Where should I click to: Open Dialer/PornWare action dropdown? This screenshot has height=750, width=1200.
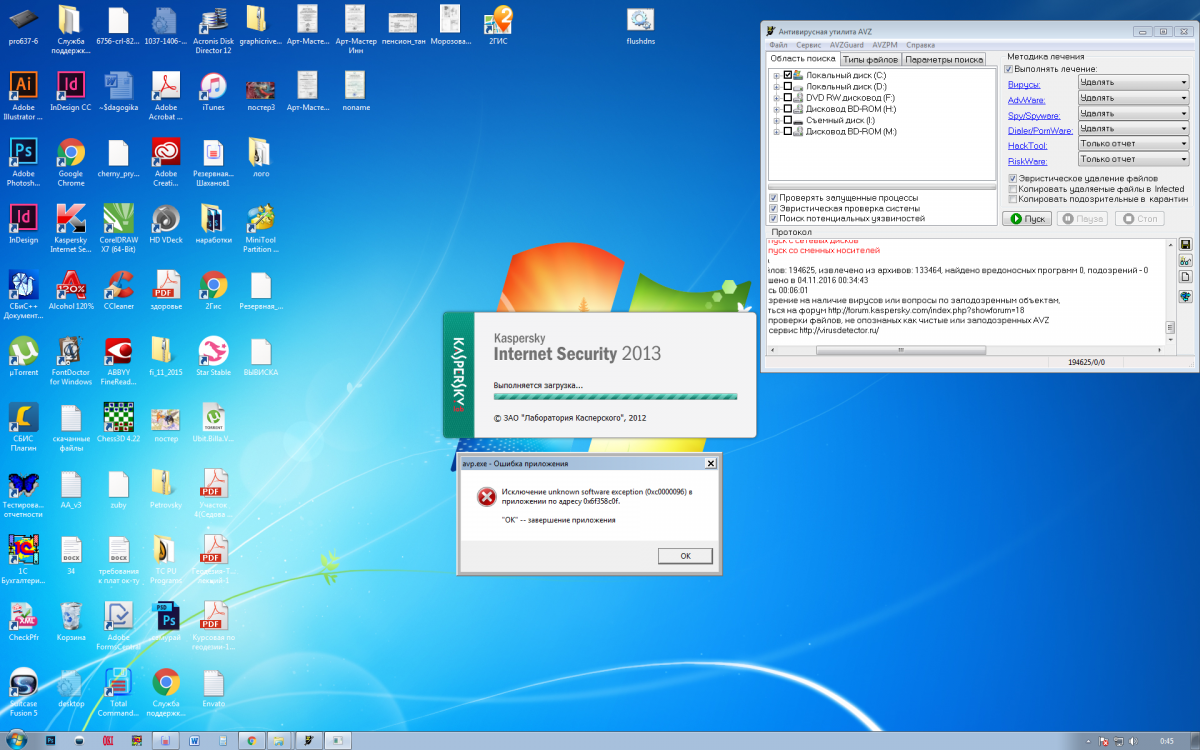(x=1133, y=128)
